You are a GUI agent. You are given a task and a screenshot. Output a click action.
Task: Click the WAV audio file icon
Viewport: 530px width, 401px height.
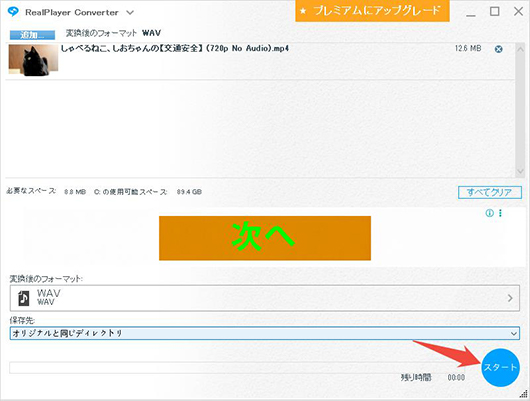pos(23,298)
